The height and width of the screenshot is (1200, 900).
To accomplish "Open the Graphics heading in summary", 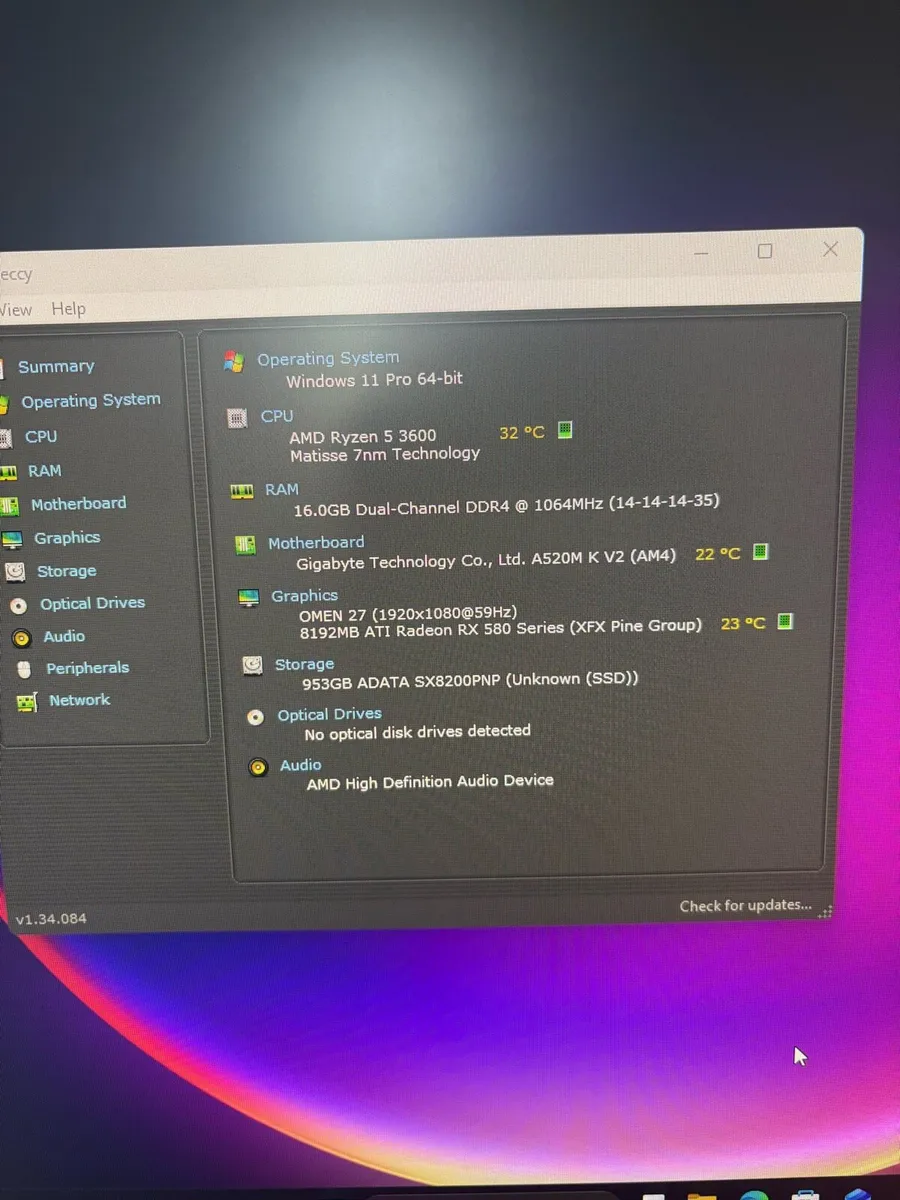I will click(304, 596).
